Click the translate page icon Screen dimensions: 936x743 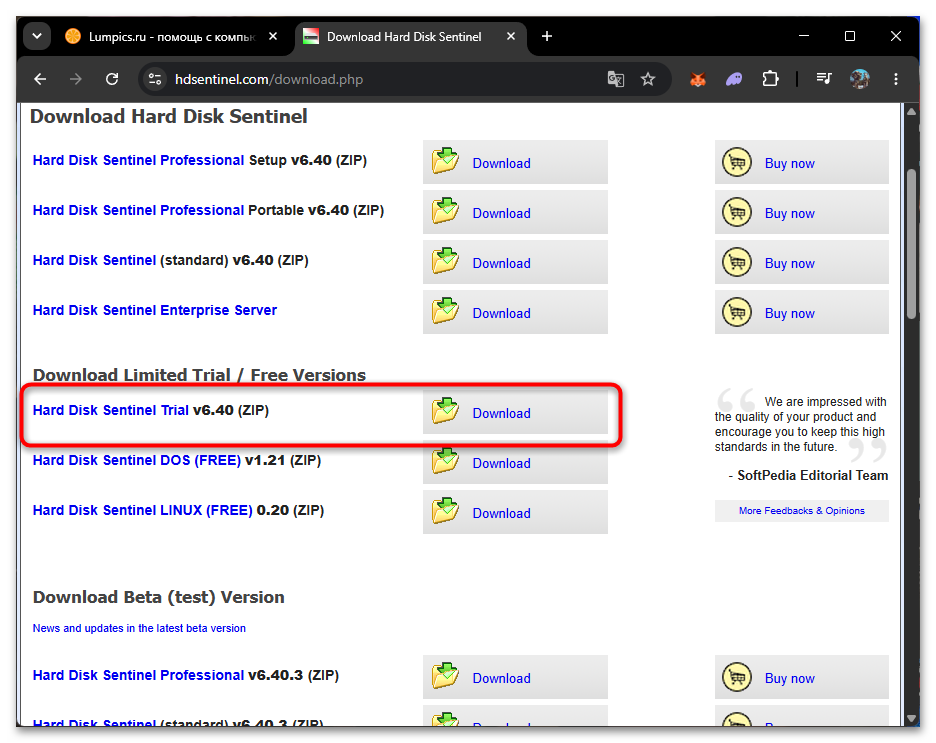click(x=615, y=79)
